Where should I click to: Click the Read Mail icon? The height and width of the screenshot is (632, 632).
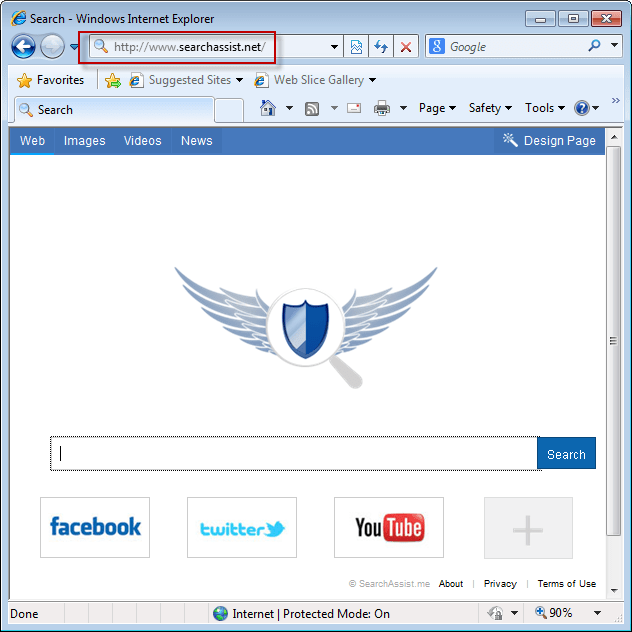tap(354, 108)
